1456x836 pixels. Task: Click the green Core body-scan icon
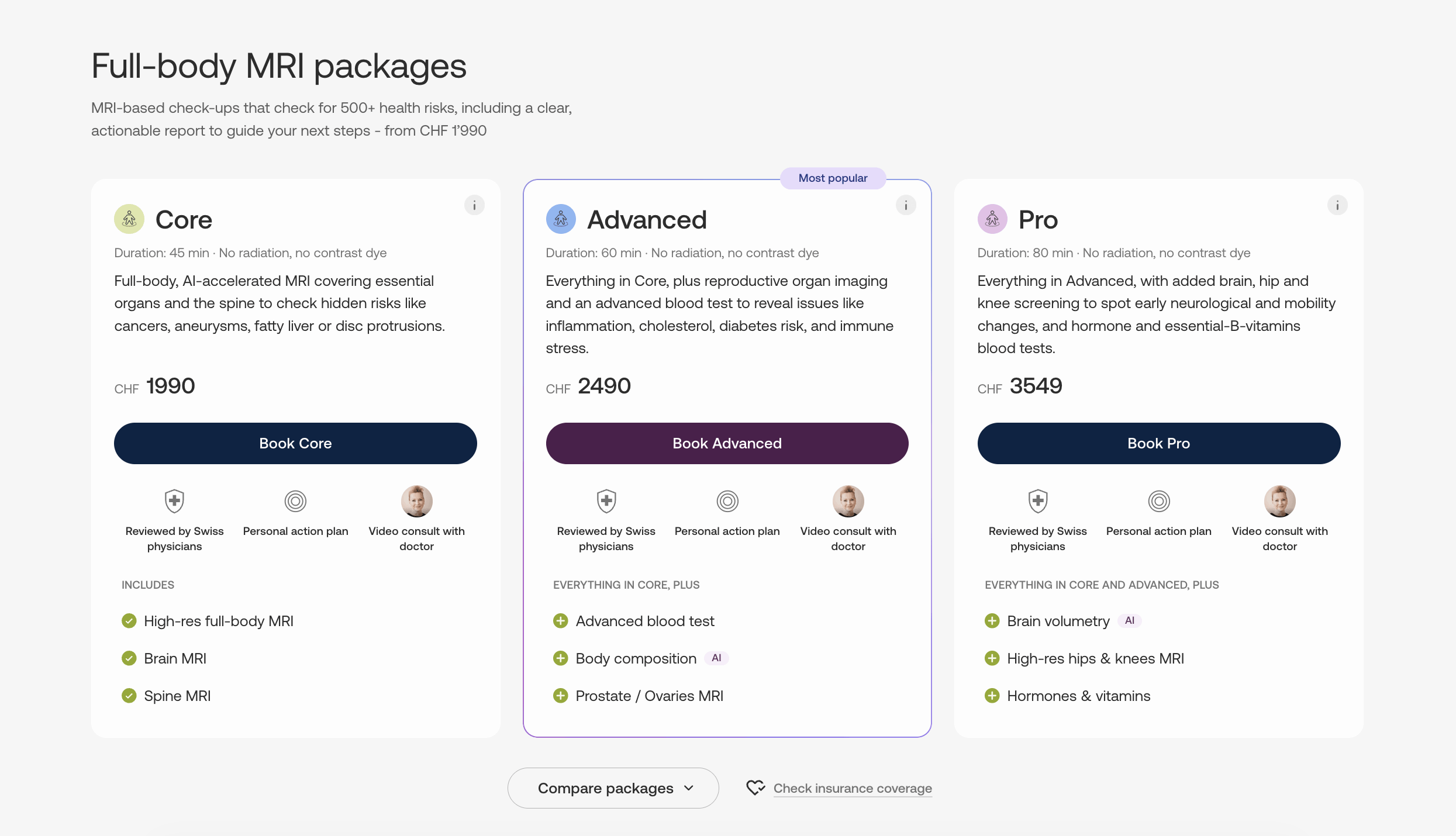click(129, 219)
